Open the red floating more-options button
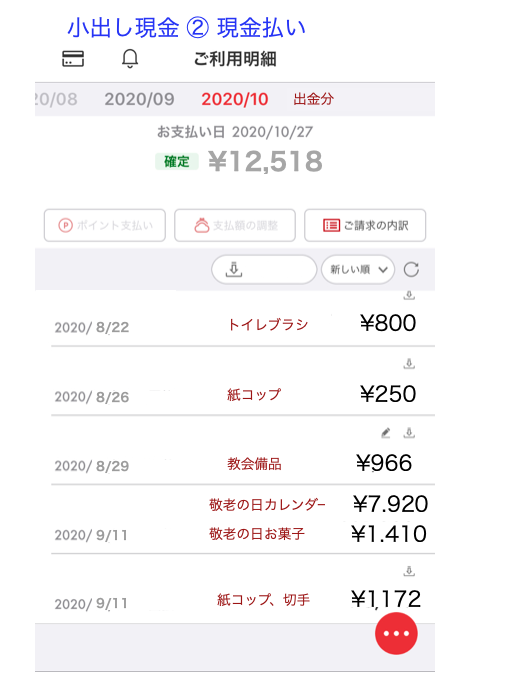 [396, 633]
